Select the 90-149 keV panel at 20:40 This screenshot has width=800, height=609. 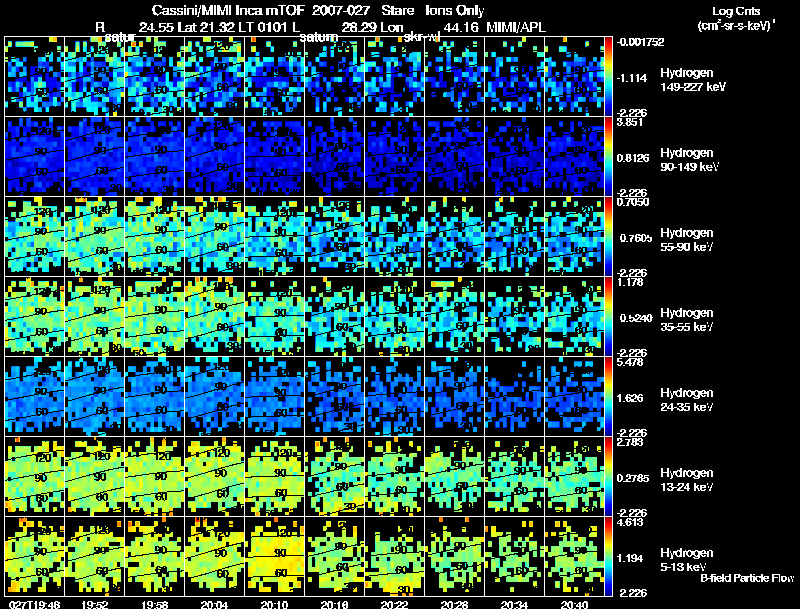coord(574,157)
